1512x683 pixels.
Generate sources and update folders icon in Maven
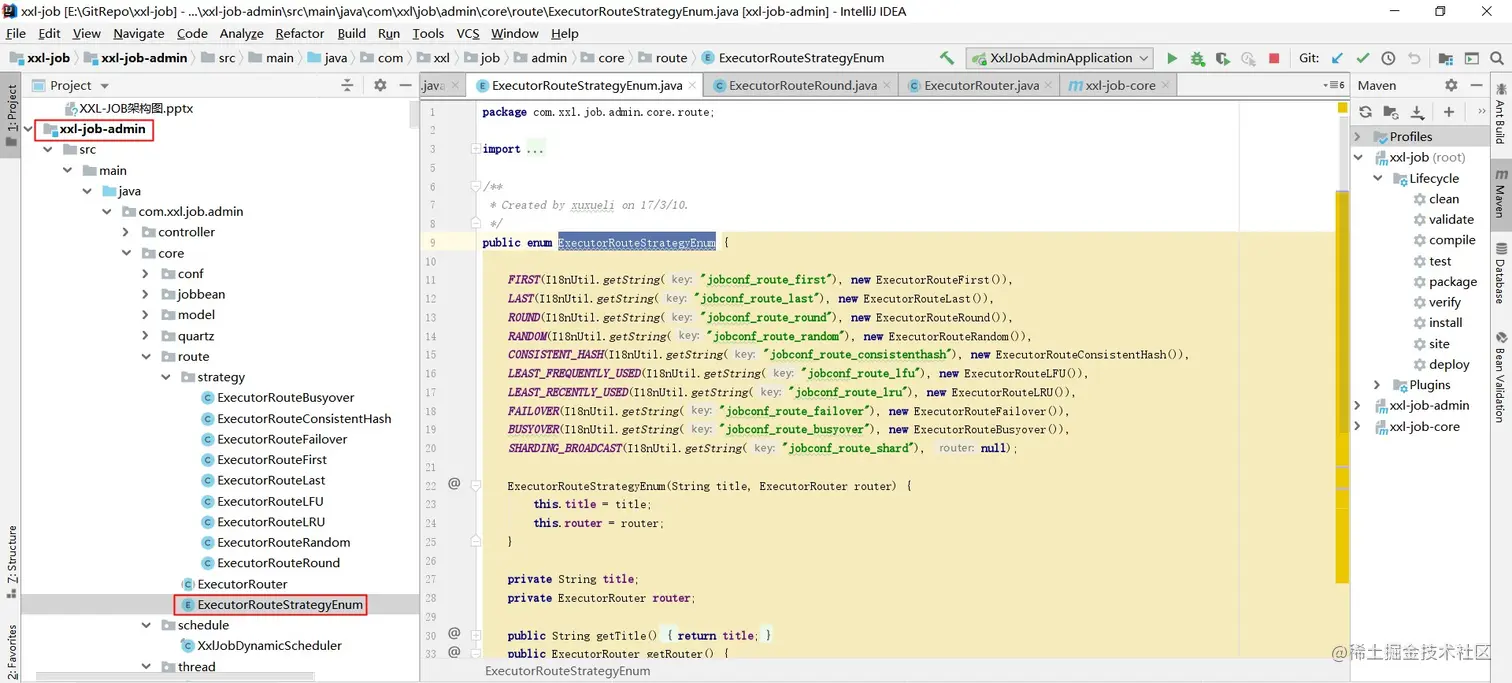1391,112
